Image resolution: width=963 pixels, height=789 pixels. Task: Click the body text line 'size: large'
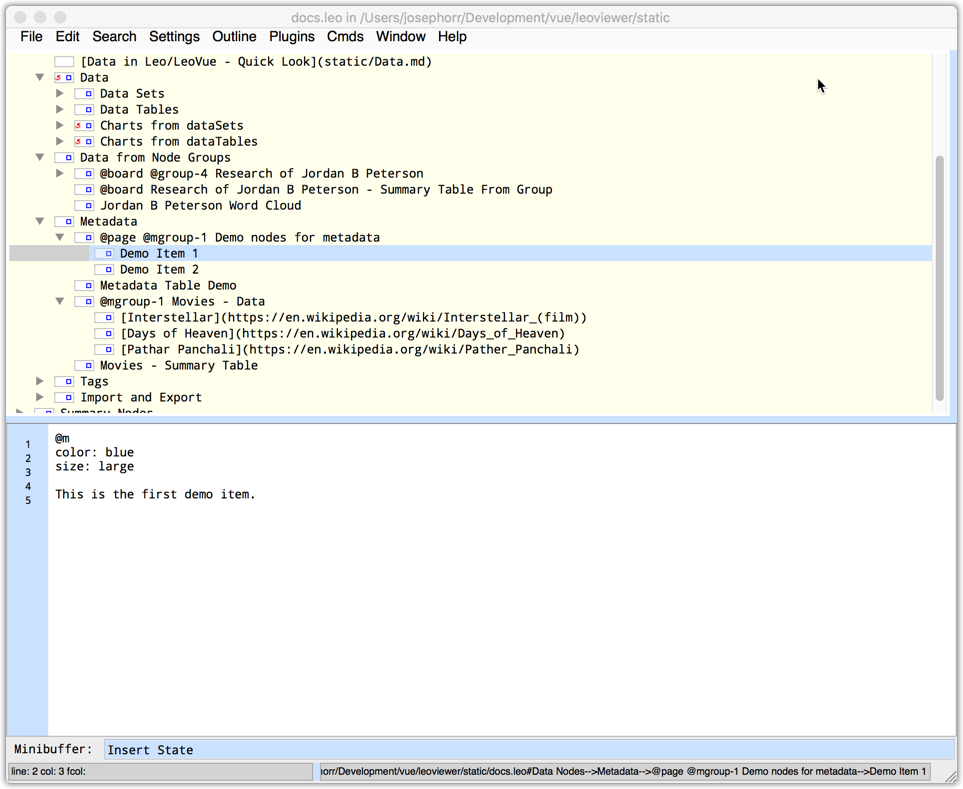click(95, 467)
